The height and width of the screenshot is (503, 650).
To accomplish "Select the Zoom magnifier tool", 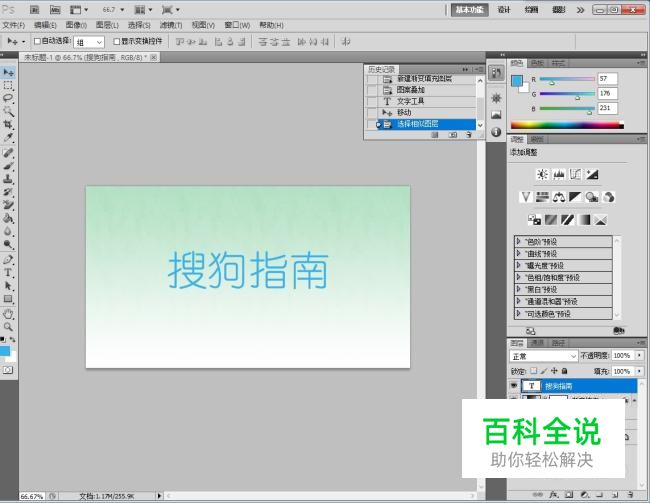I will [x=8, y=327].
